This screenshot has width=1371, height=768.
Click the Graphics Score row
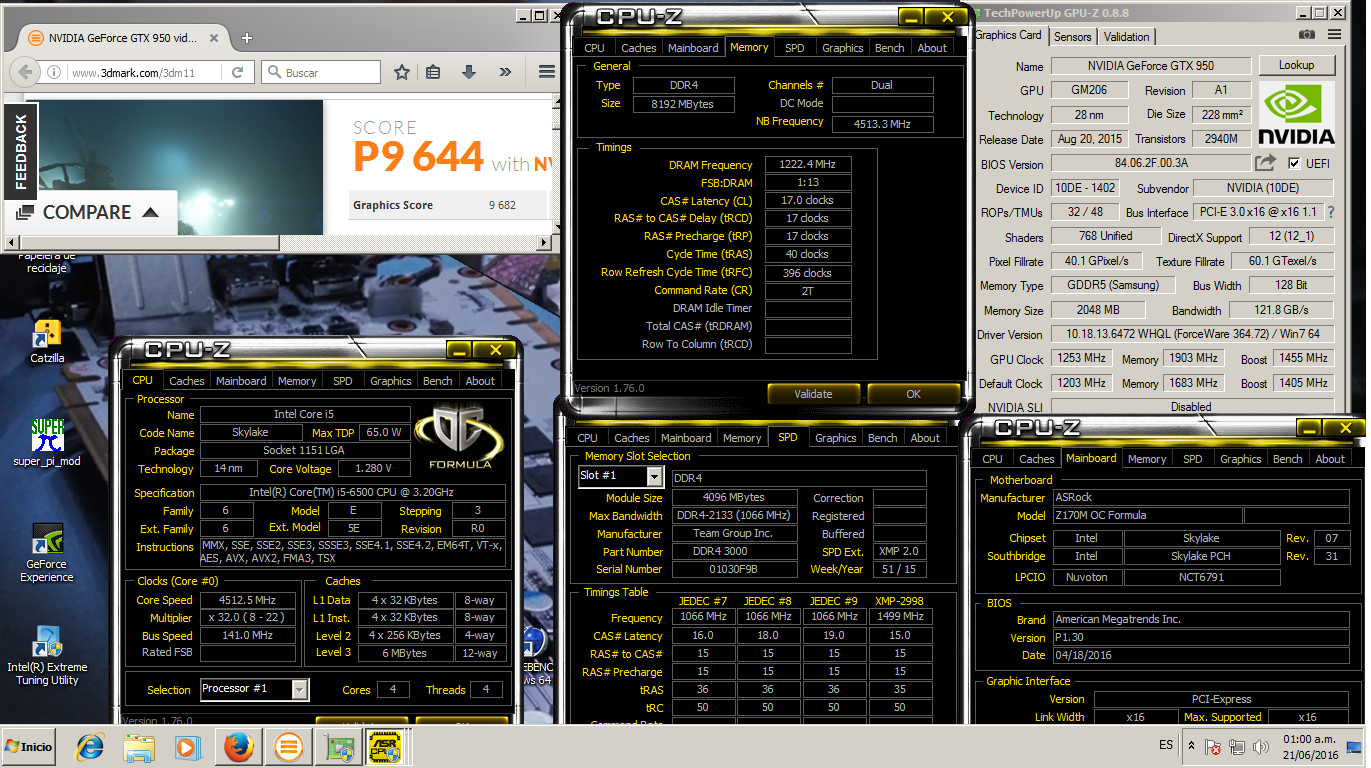coord(449,205)
